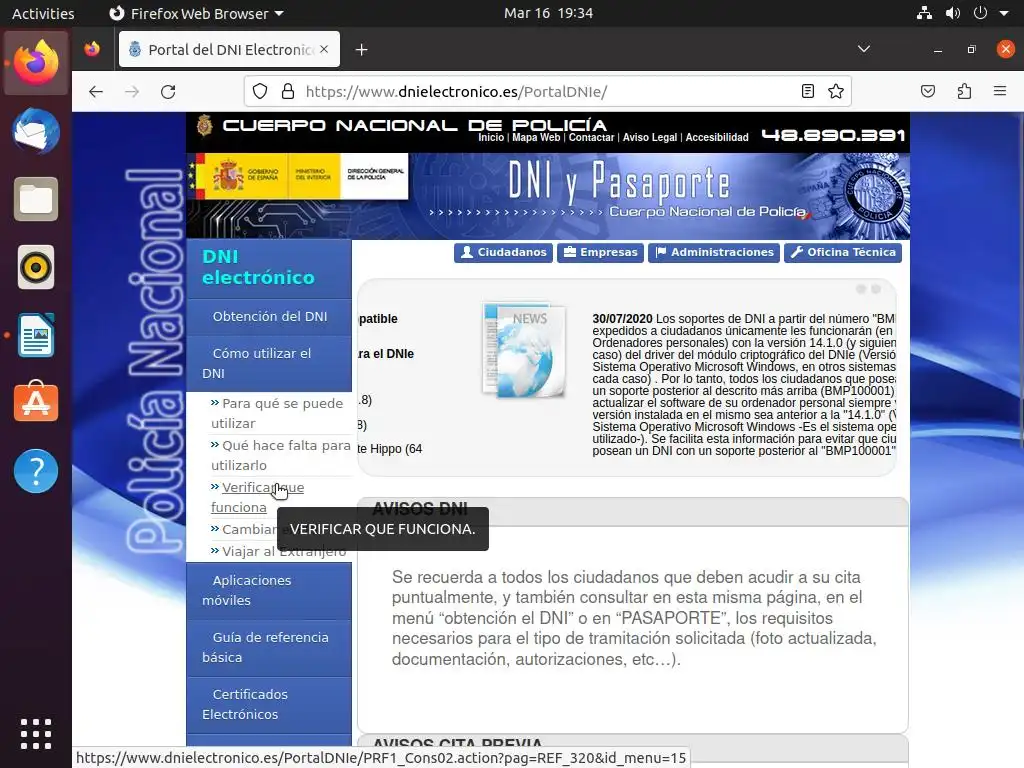Click the browser forward arrow

pyautogui.click(x=132, y=91)
